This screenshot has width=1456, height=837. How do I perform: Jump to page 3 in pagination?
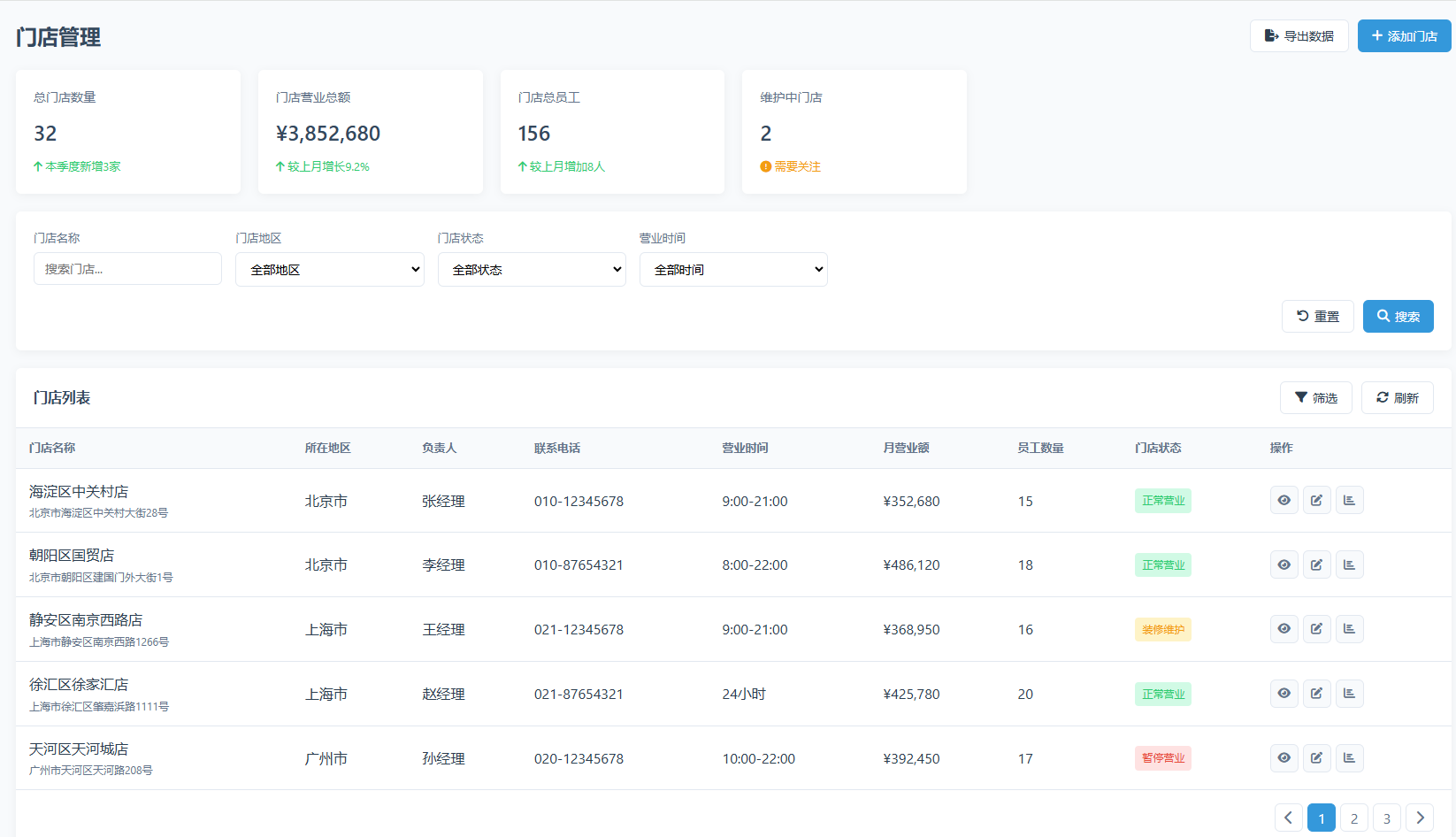tap(1386, 818)
